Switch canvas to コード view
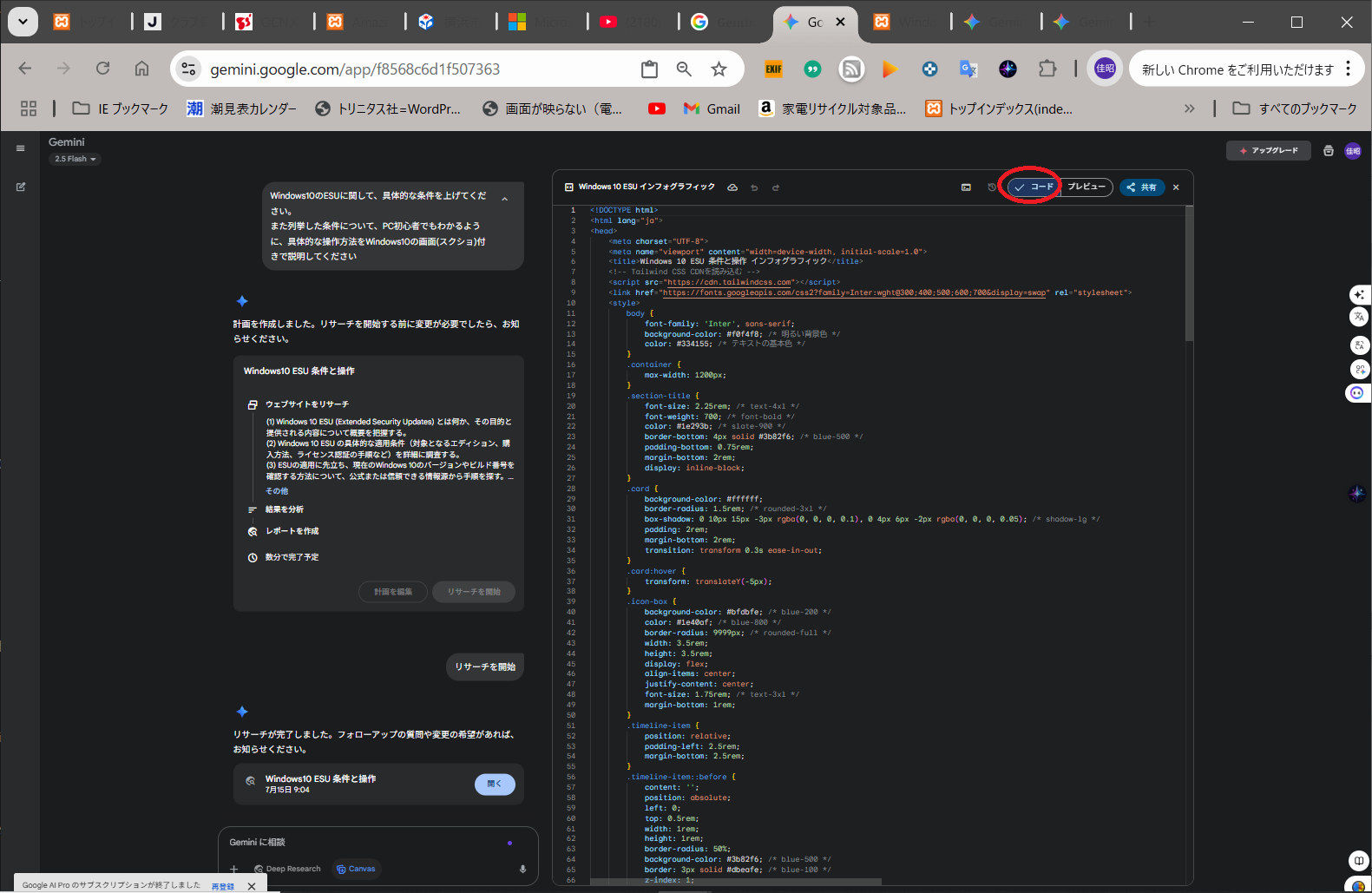 pyautogui.click(x=1034, y=187)
